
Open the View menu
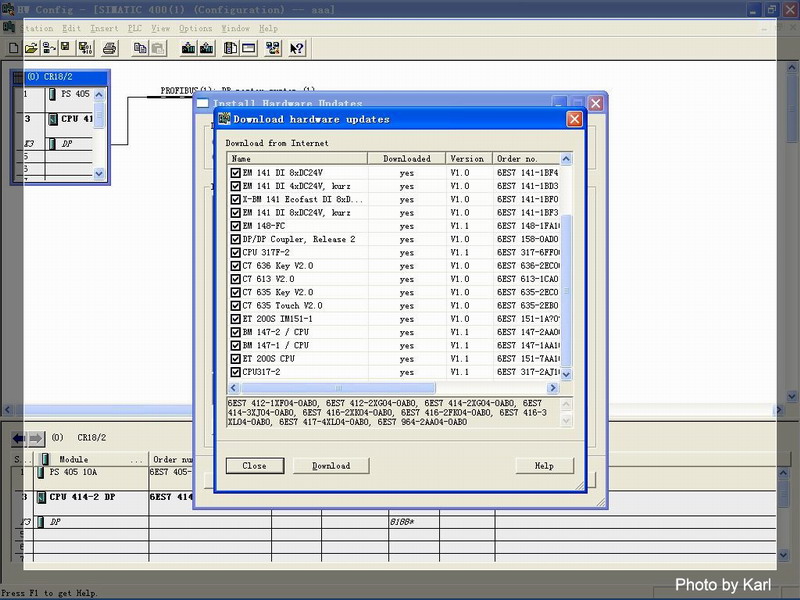click(x=160, y=29)
